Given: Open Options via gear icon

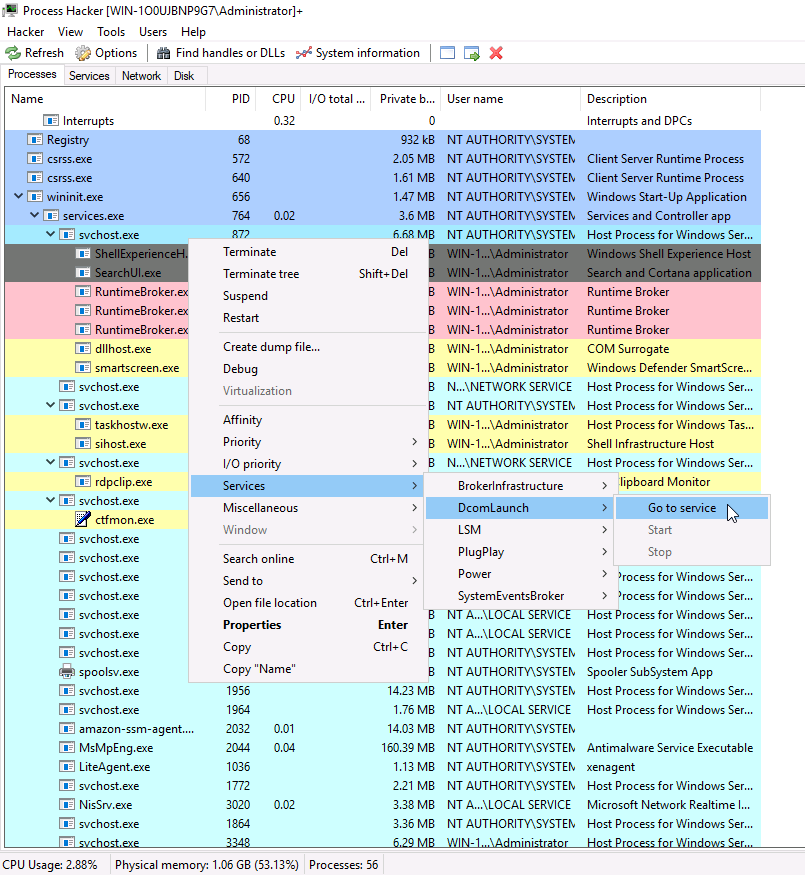Looking at the screenshot, I should pyautogui.click(x=83, y=53).
